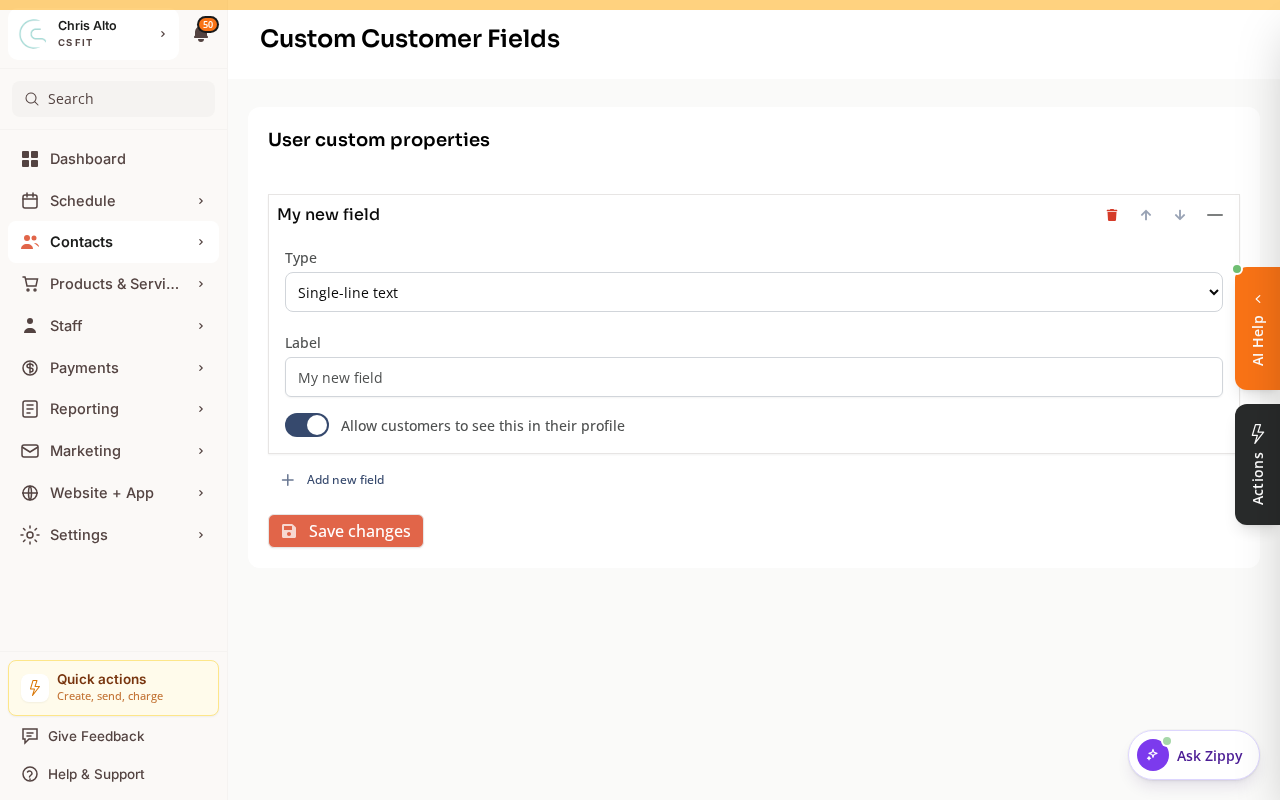Open Quick actions panel
The height and width of the screenshot is (800, 1280).
pos(113,688)
